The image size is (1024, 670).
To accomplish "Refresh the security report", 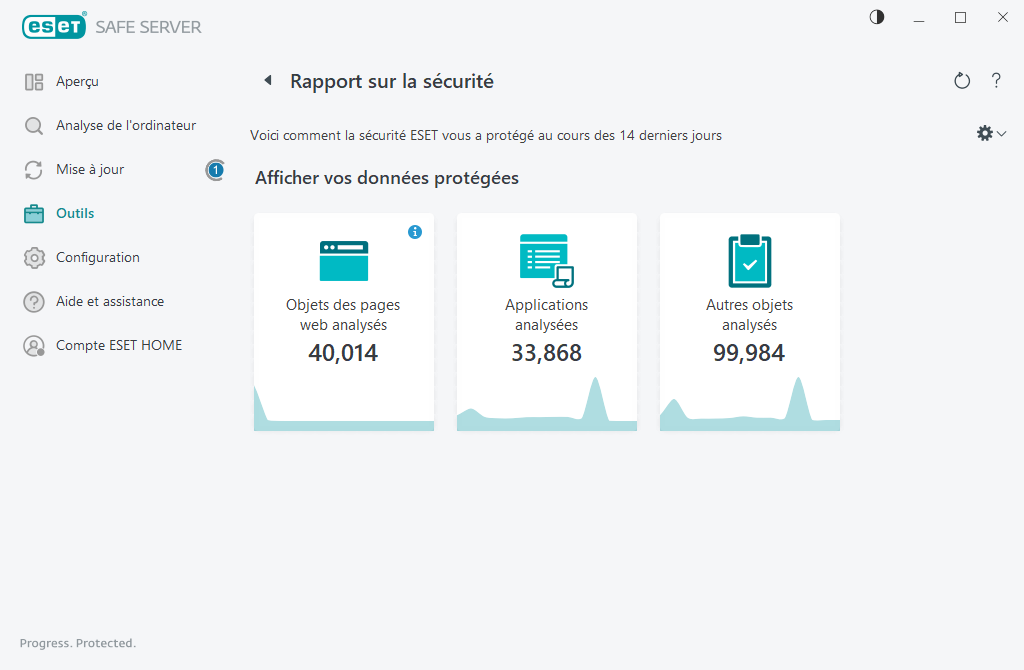I will [961, 80].
